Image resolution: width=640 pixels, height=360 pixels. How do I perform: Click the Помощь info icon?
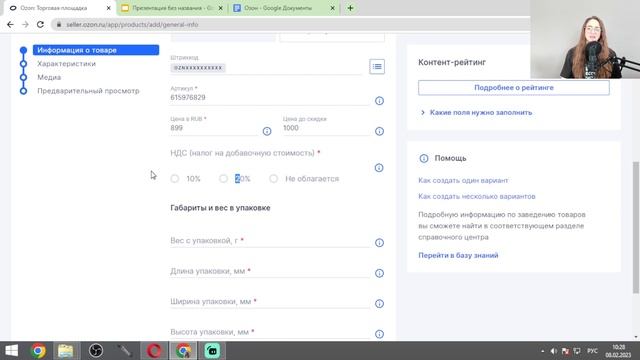coord(424,158)
